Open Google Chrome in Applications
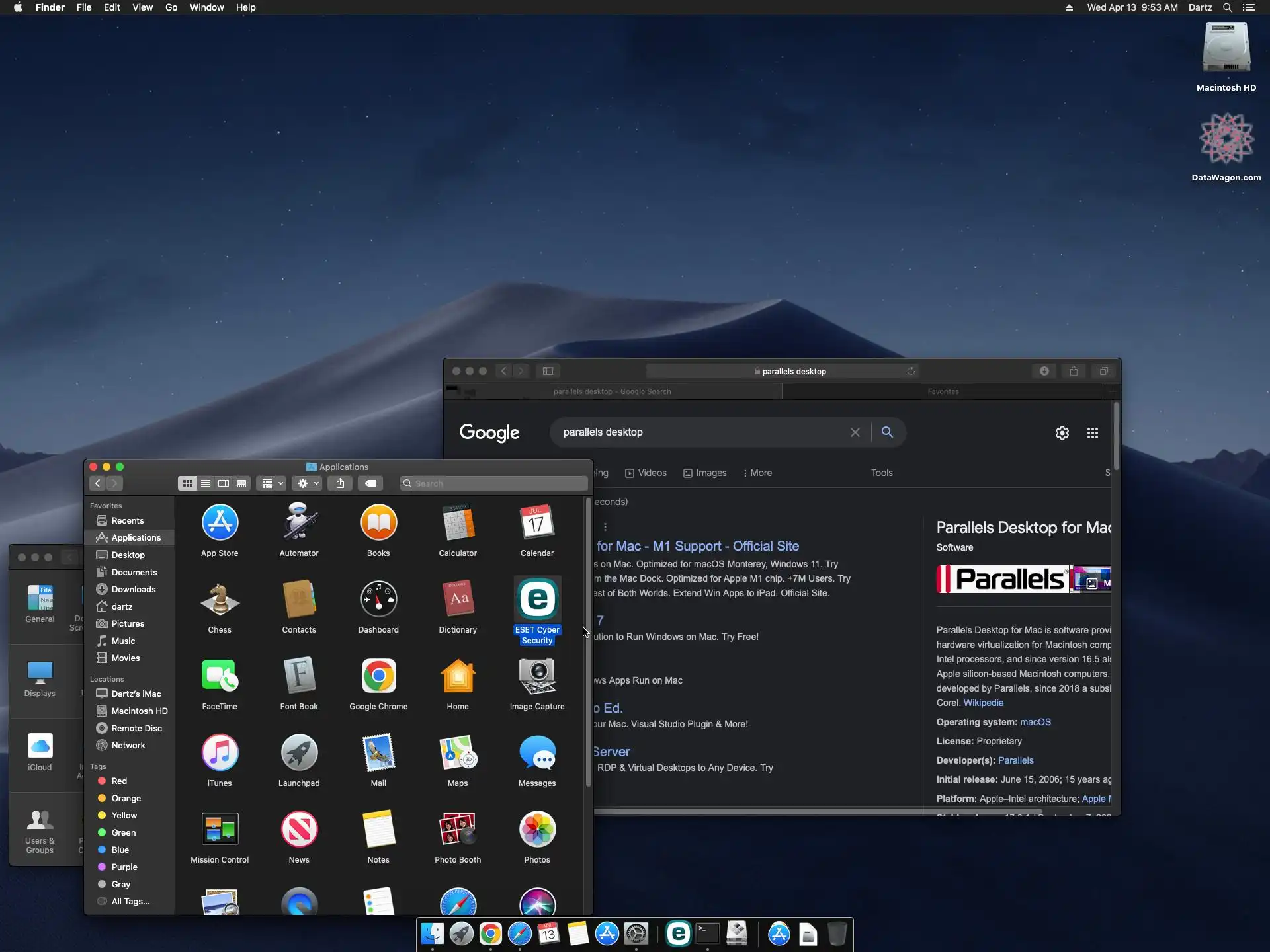The width and height of the screenshot is (1270, 952). pos(378,677)
